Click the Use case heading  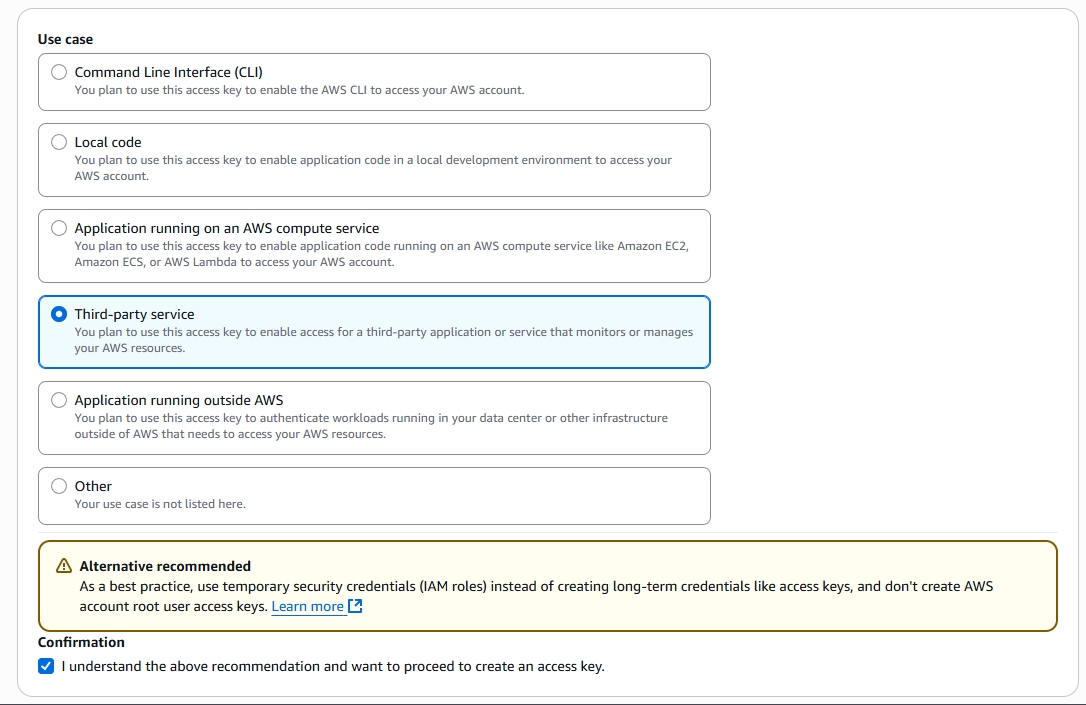[65, 39]
